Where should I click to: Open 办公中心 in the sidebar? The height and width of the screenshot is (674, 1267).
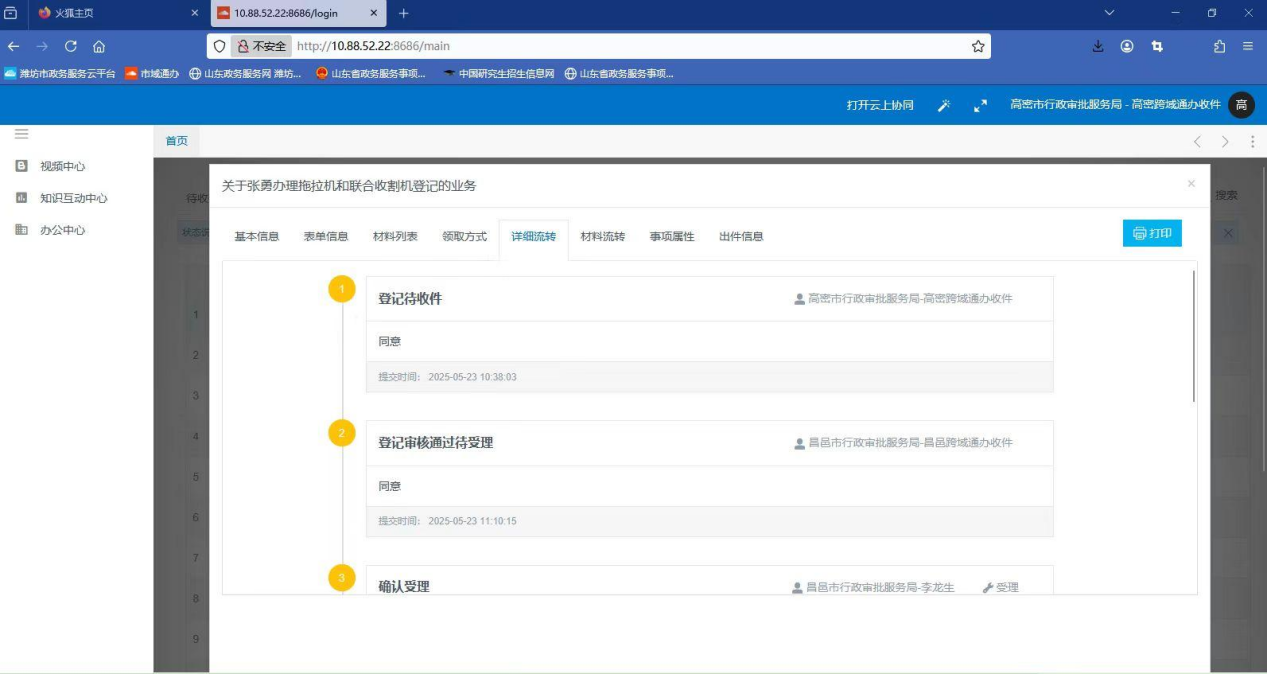[62, 230]
